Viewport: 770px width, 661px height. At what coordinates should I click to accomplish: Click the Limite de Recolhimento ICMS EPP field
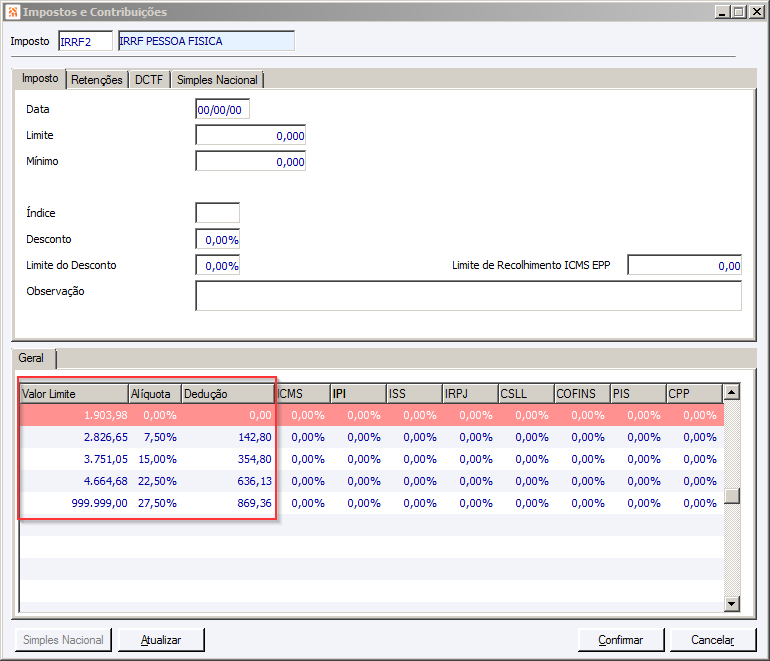[685, 265]
